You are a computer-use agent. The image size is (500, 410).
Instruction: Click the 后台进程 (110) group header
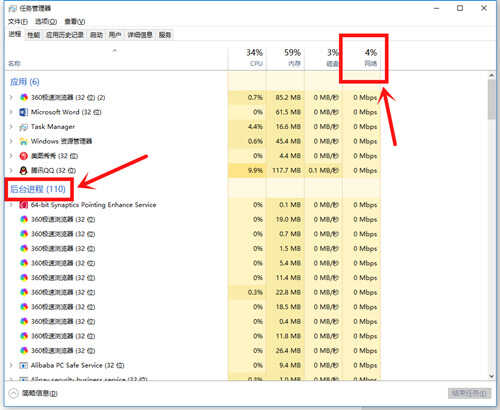(38, 189)
